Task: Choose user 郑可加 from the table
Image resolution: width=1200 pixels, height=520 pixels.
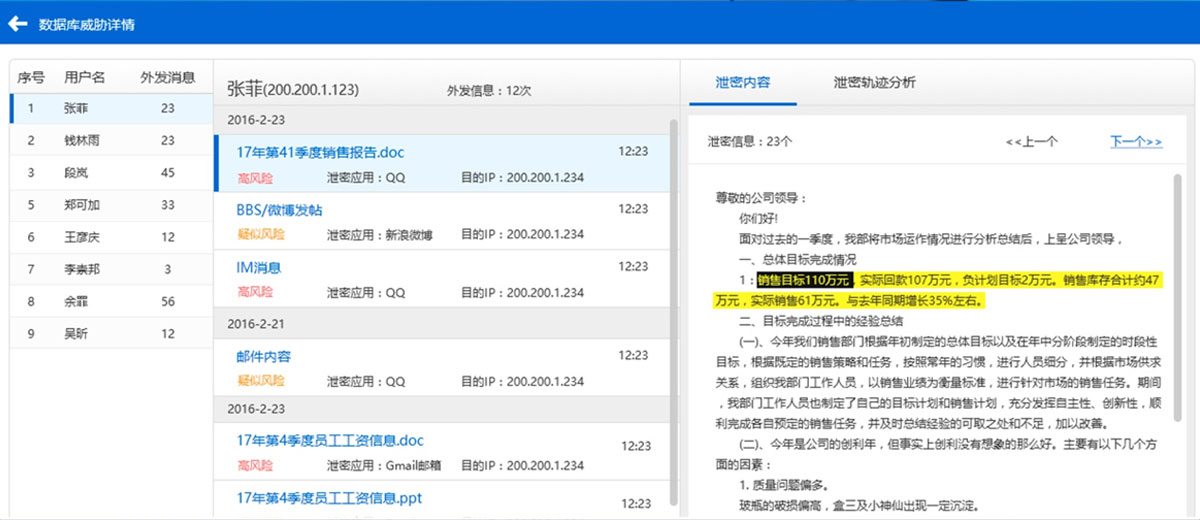Action: pos(110,204)
